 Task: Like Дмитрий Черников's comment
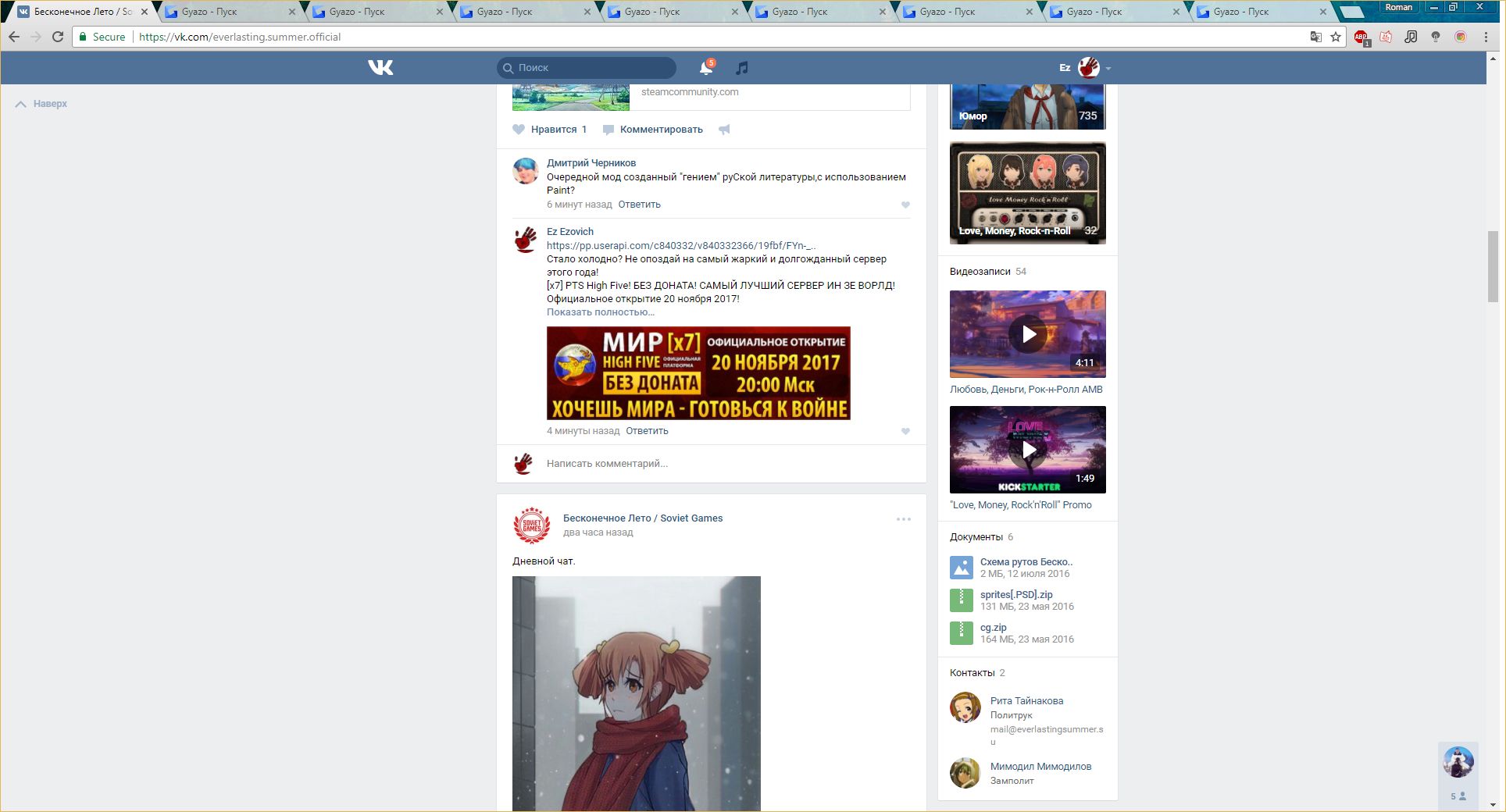(x=905, y=205)
